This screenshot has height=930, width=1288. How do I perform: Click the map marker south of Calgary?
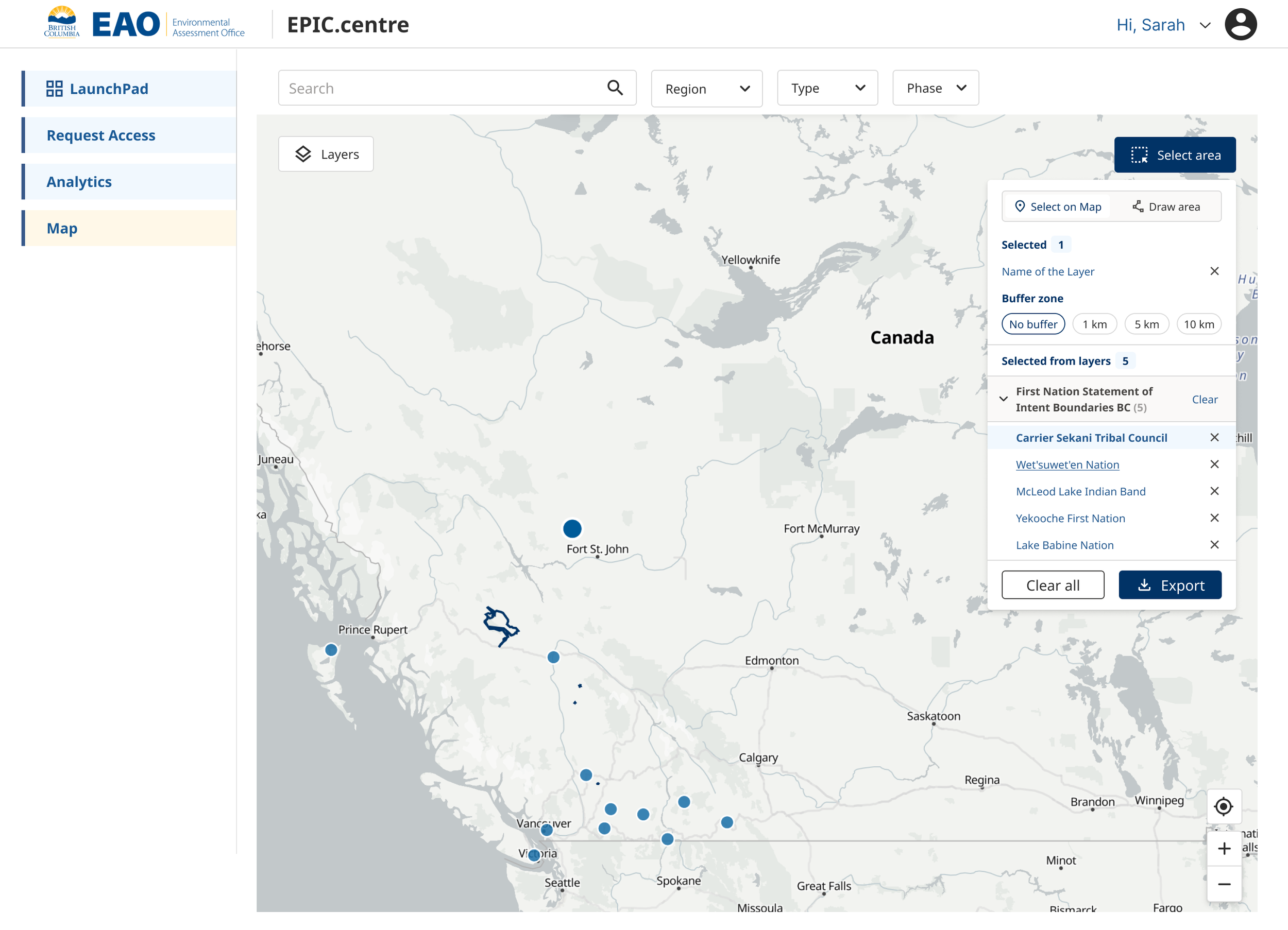pos(727,822)
